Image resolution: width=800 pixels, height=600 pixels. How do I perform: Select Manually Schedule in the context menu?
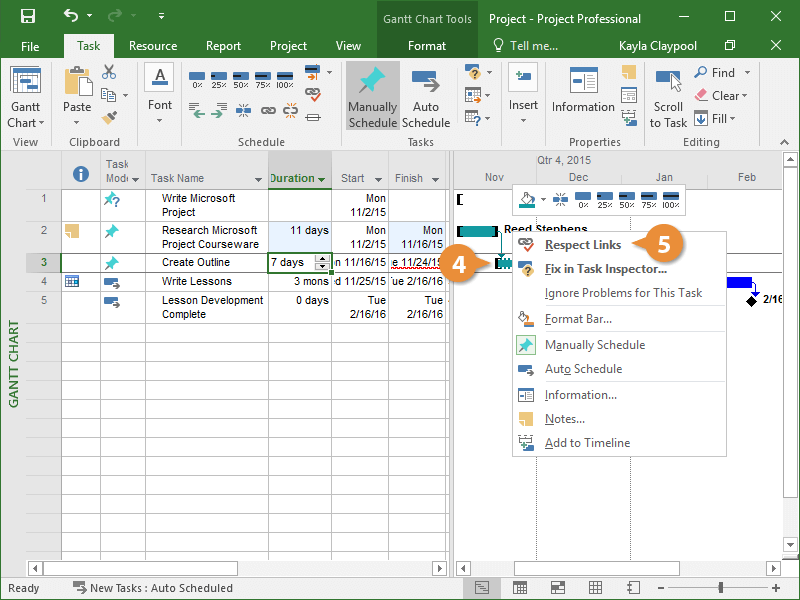coord(594,345)
